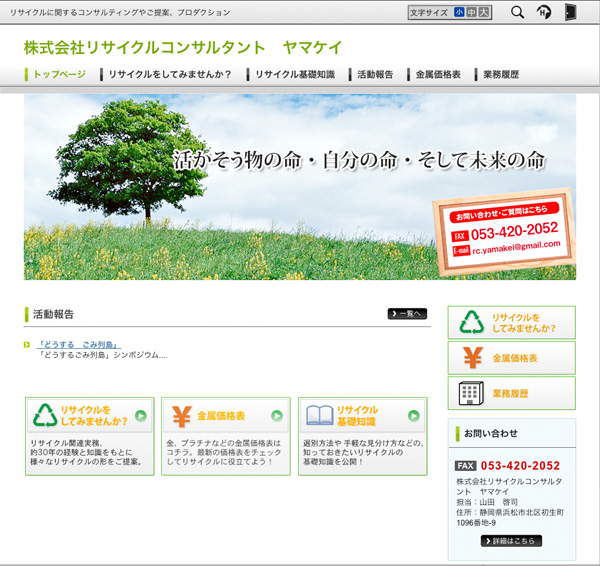Click the contact signboard on hero image
Screen dimensions: 600x566
click(x=504, y=232)
